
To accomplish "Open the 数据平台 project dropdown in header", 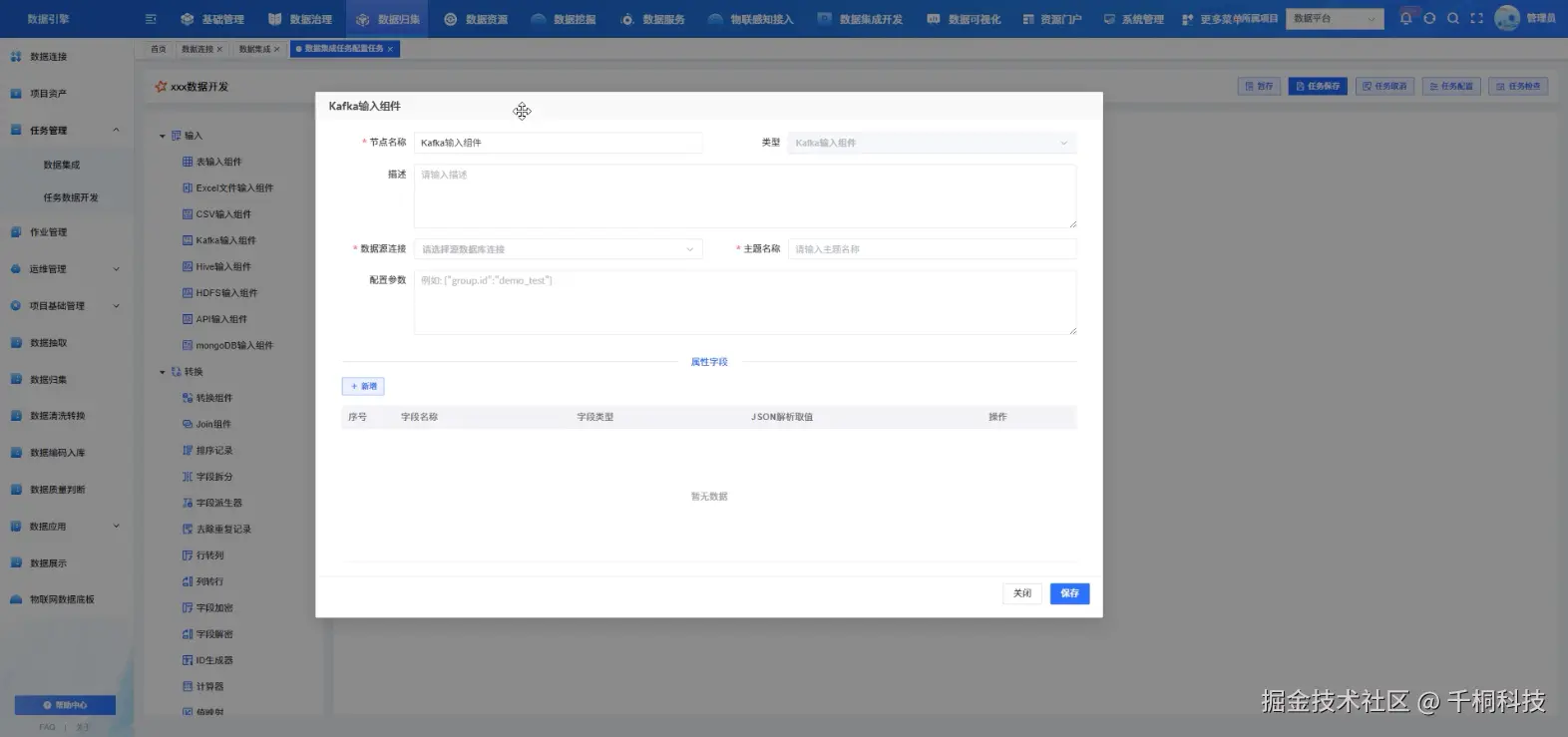I will [x=1337, y=19].
